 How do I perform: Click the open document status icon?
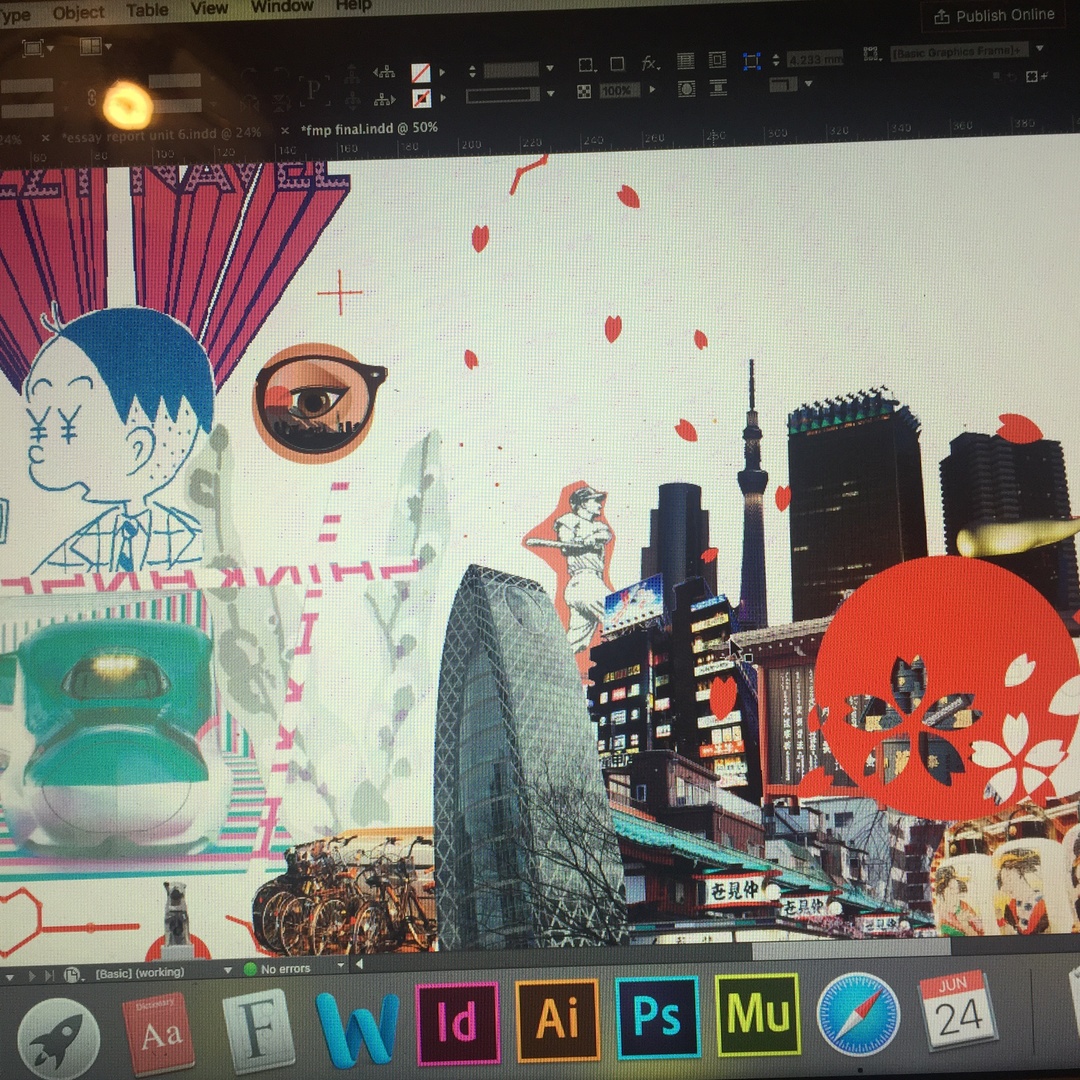tap(72, 975)
